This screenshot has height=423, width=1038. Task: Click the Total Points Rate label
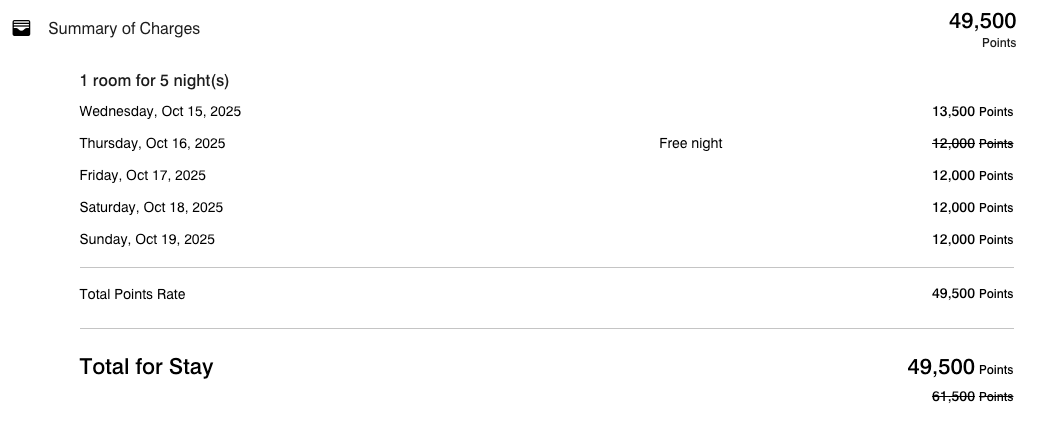132,295
